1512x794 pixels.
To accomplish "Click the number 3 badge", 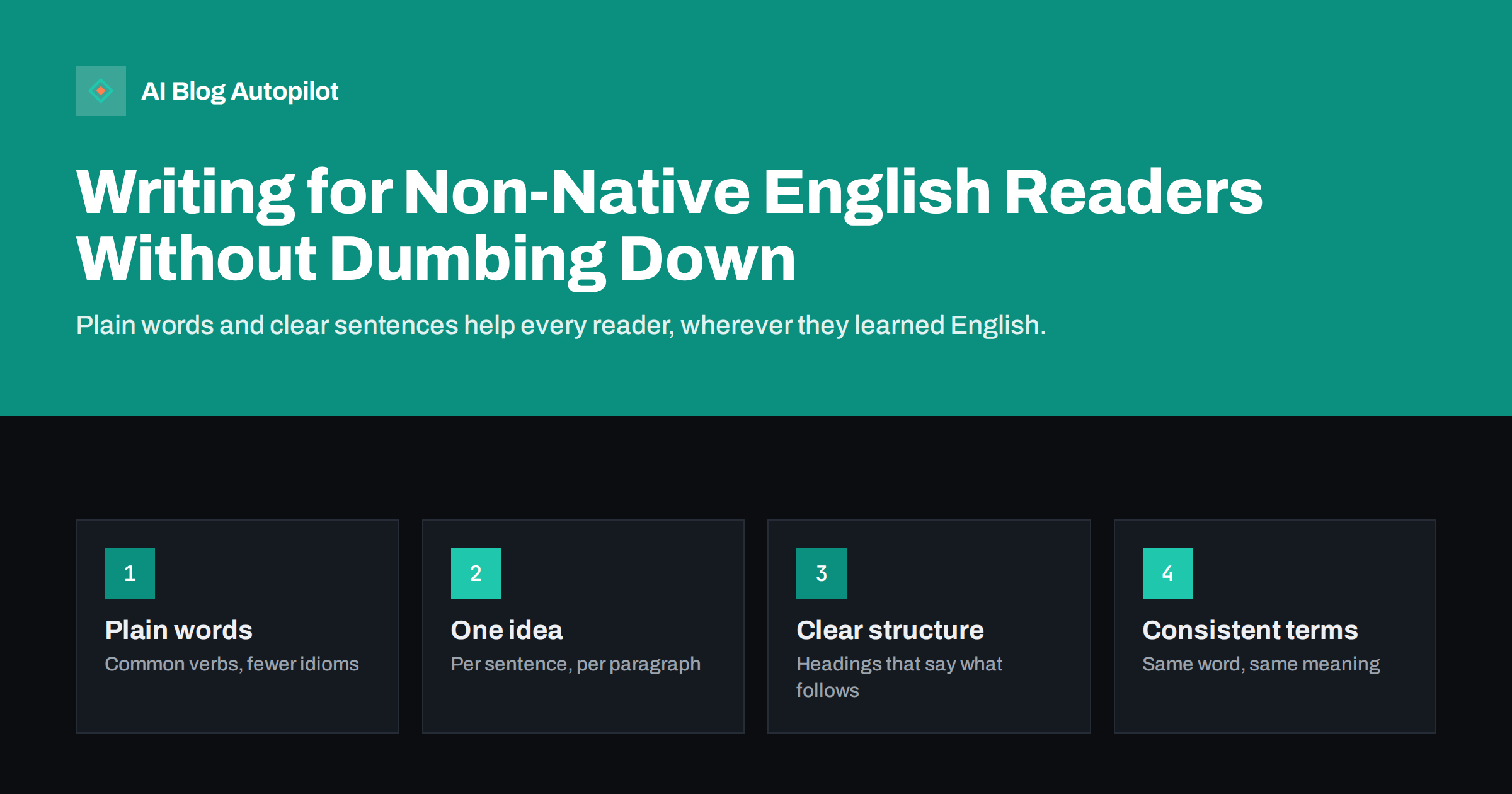I will (822, 573).
